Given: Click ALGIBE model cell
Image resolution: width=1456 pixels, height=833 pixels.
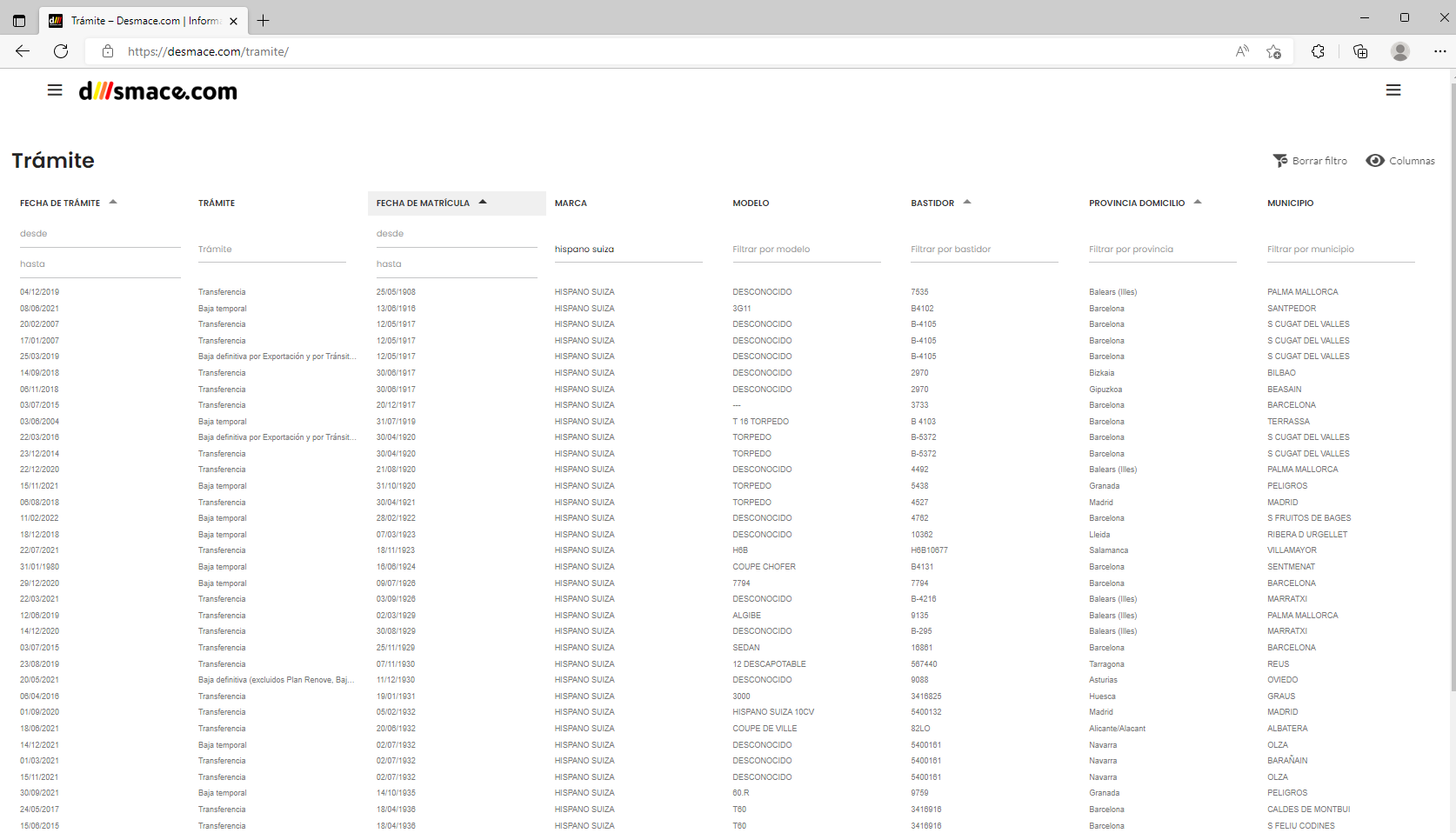Looking at the screenshot, I should click(747, 616).
